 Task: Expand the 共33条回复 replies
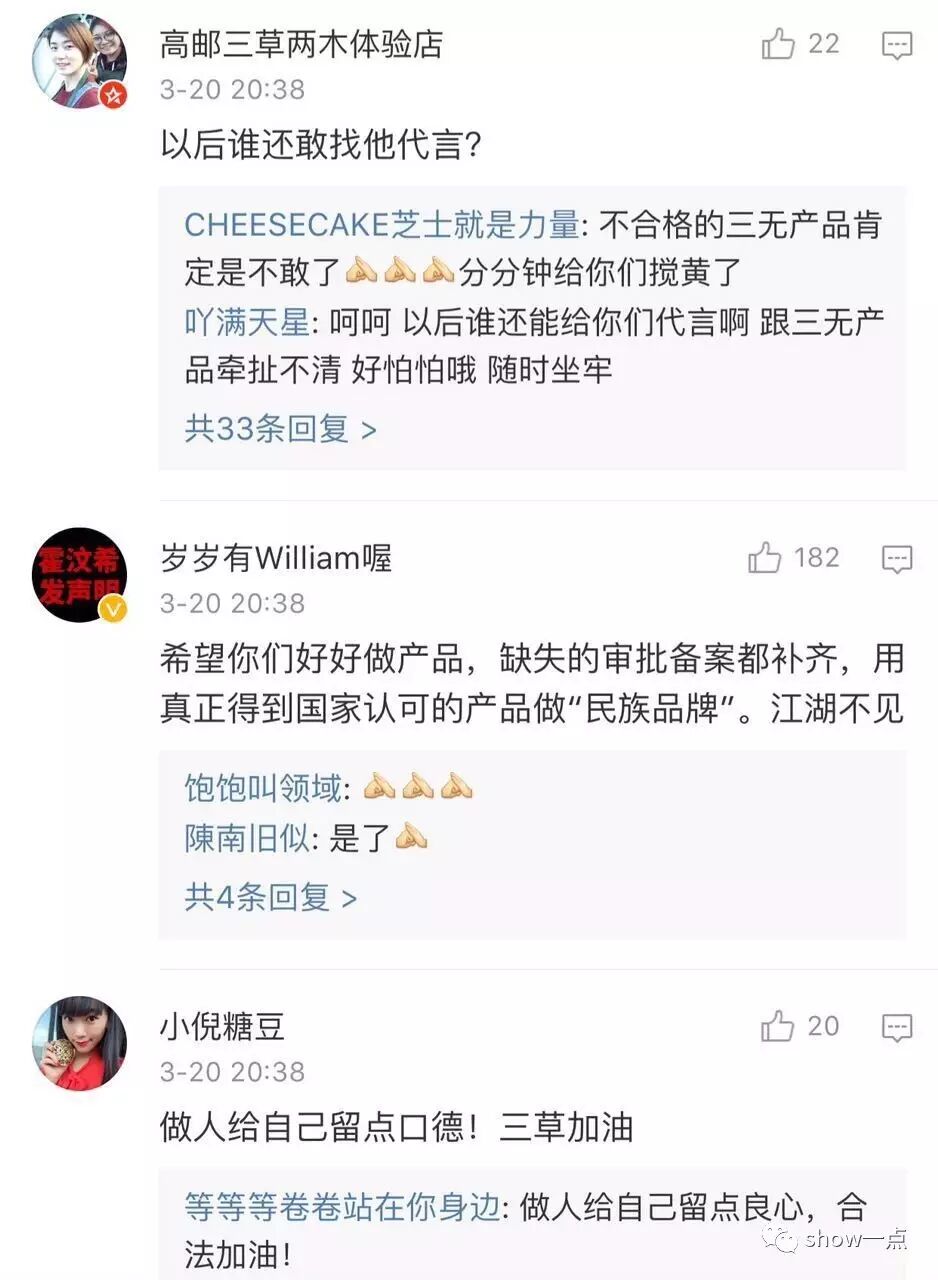(x=281, y=429)
